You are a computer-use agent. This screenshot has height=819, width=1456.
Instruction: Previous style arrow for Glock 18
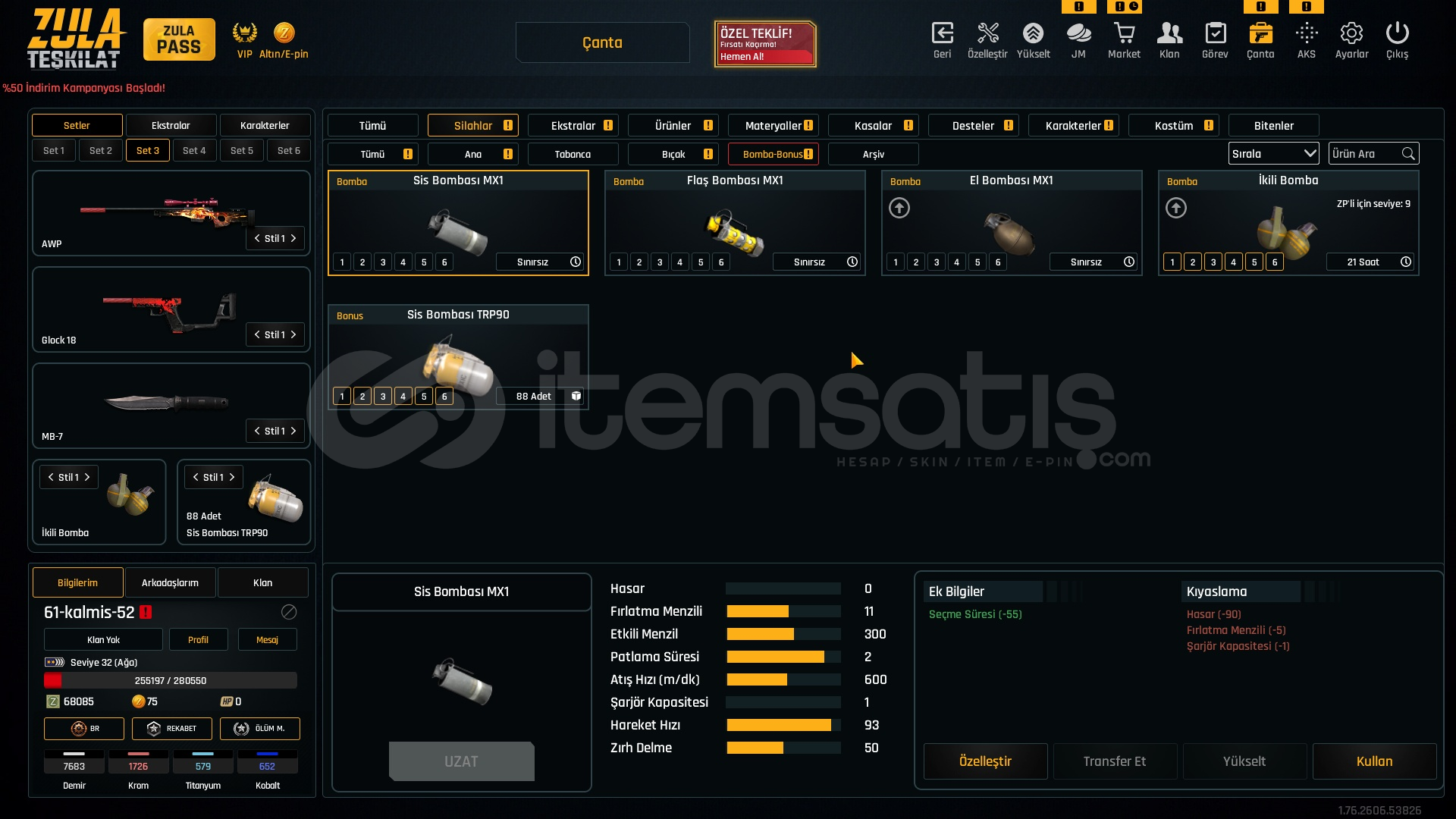(x=257, y=334)
